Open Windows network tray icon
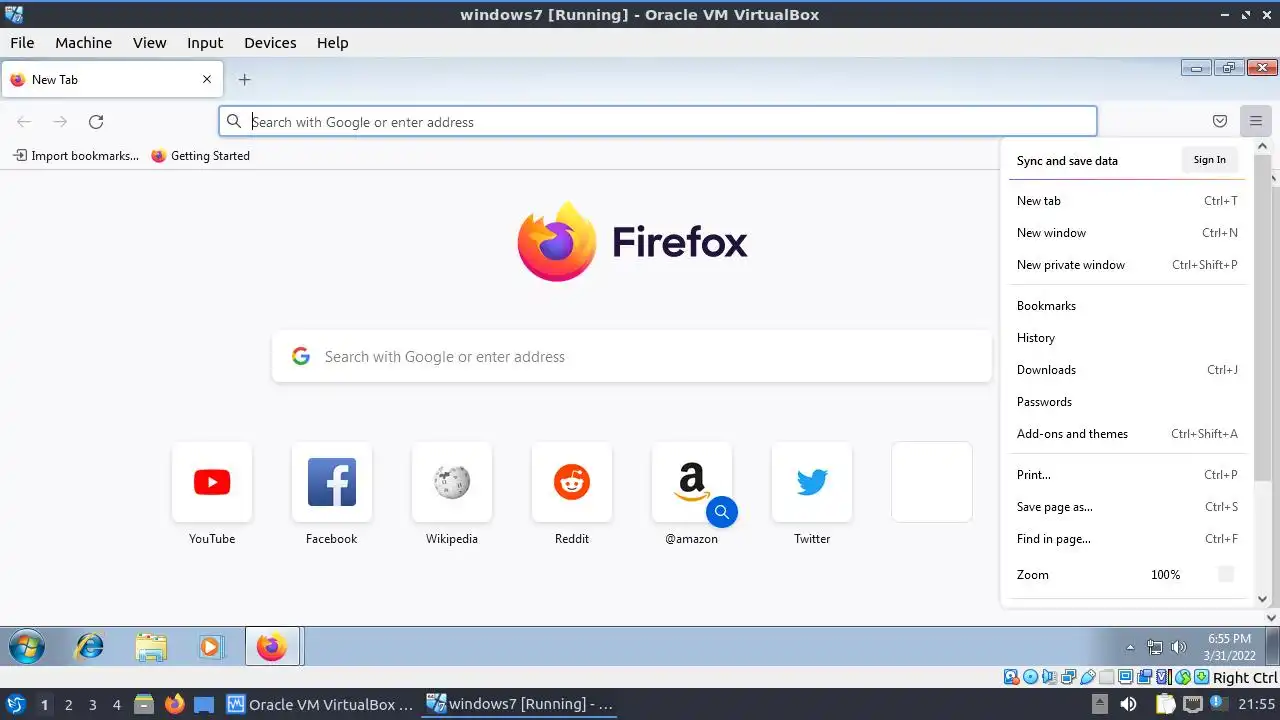This screenshot has height=720, width=1280. click(1155, 647)
